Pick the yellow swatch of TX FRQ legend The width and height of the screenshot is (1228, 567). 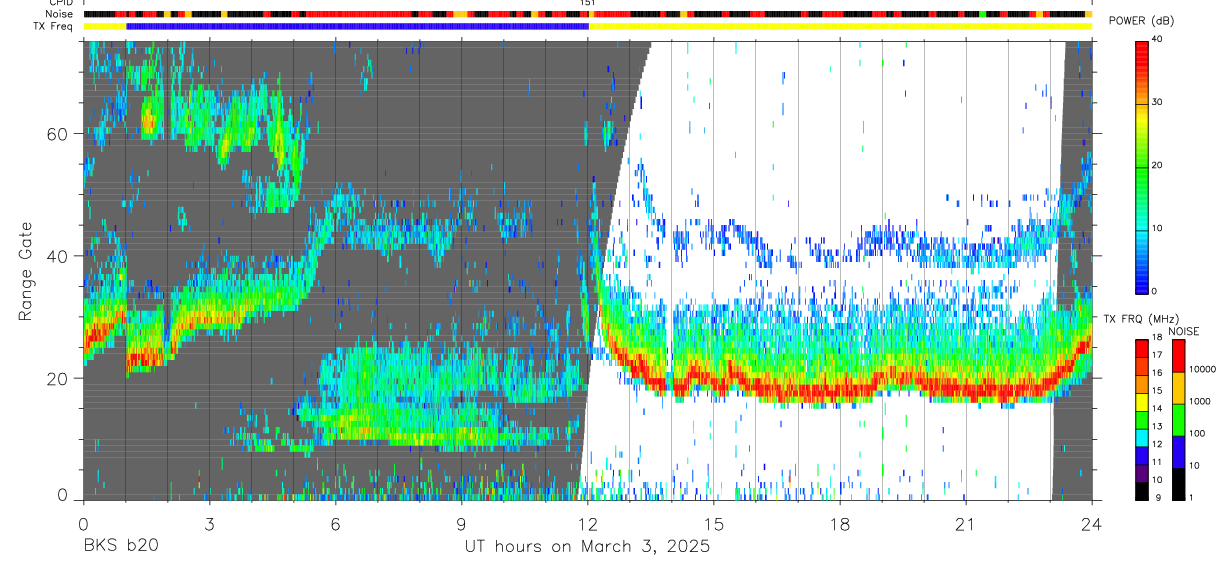click(1141, 402)
